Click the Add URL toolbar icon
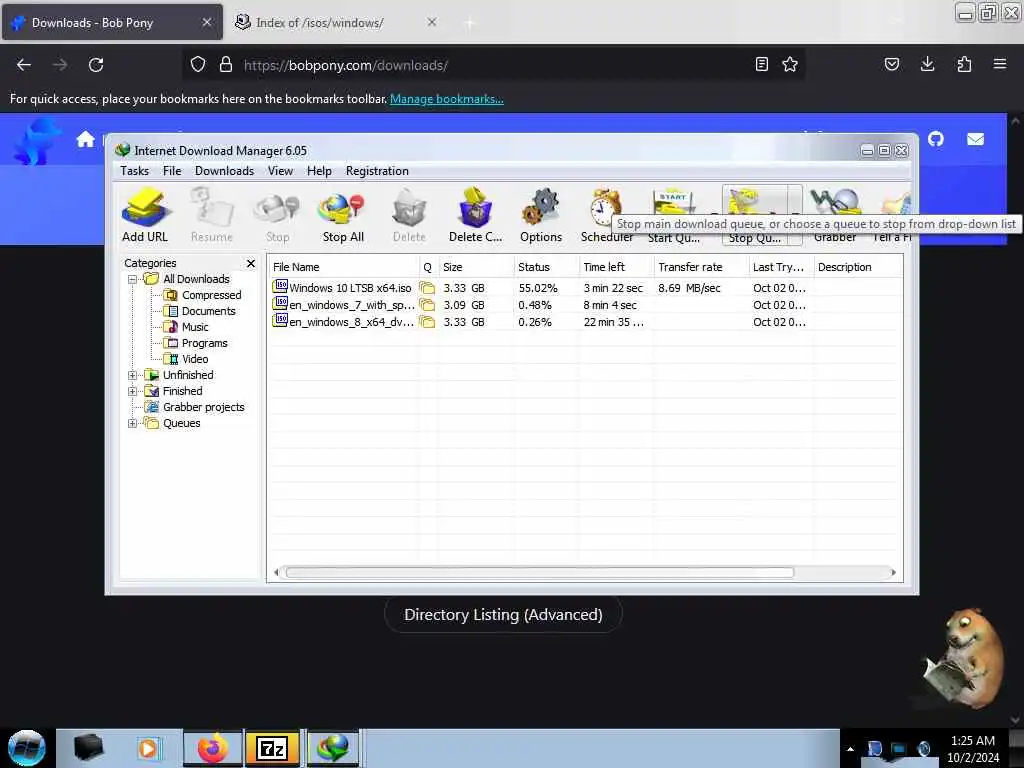 [x=145, y=215]
